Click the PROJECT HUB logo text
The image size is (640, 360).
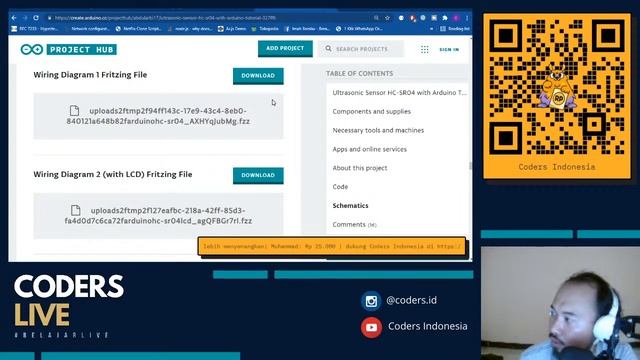point(82,49)
